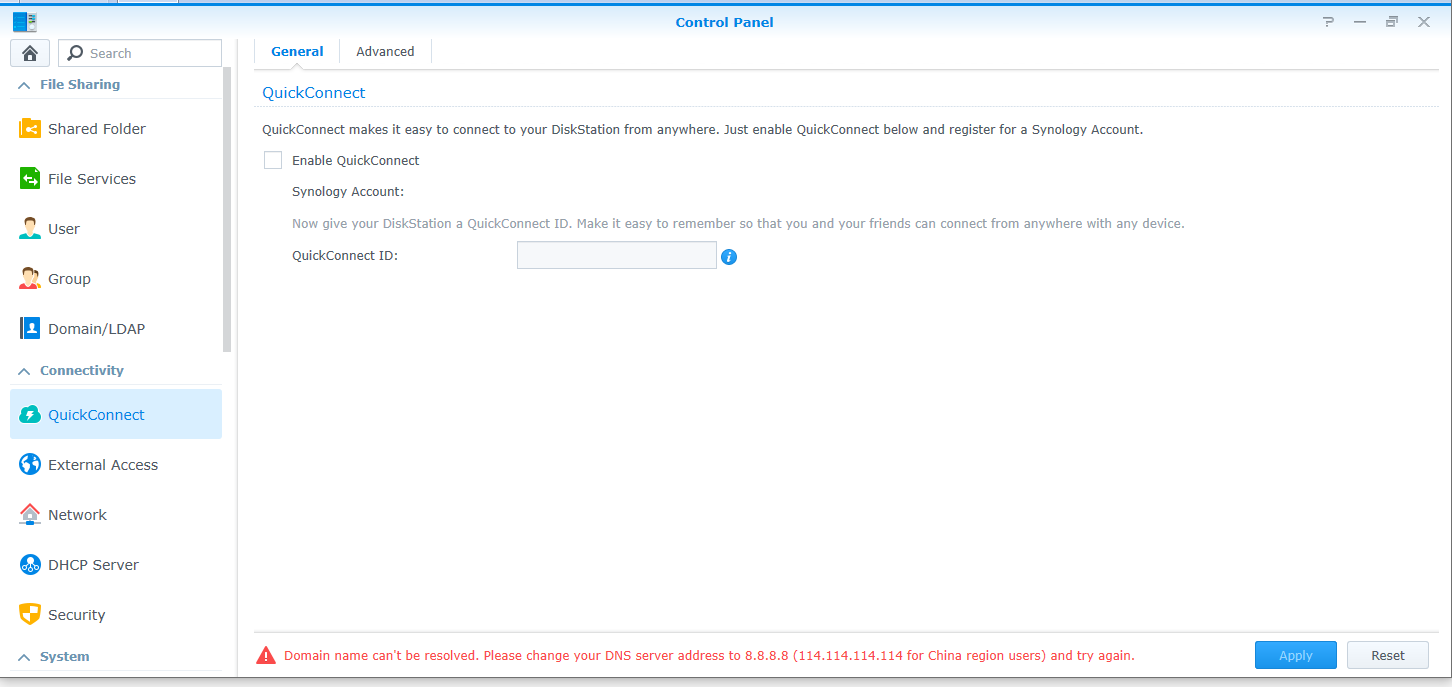The image size is (1452, 687).
Task: Close the Control Panel window
Action: 1424,22
